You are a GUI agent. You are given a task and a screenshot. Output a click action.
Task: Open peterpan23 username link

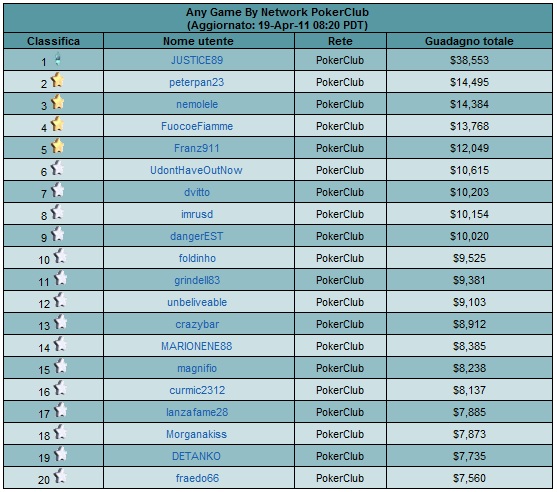point(197,82)
